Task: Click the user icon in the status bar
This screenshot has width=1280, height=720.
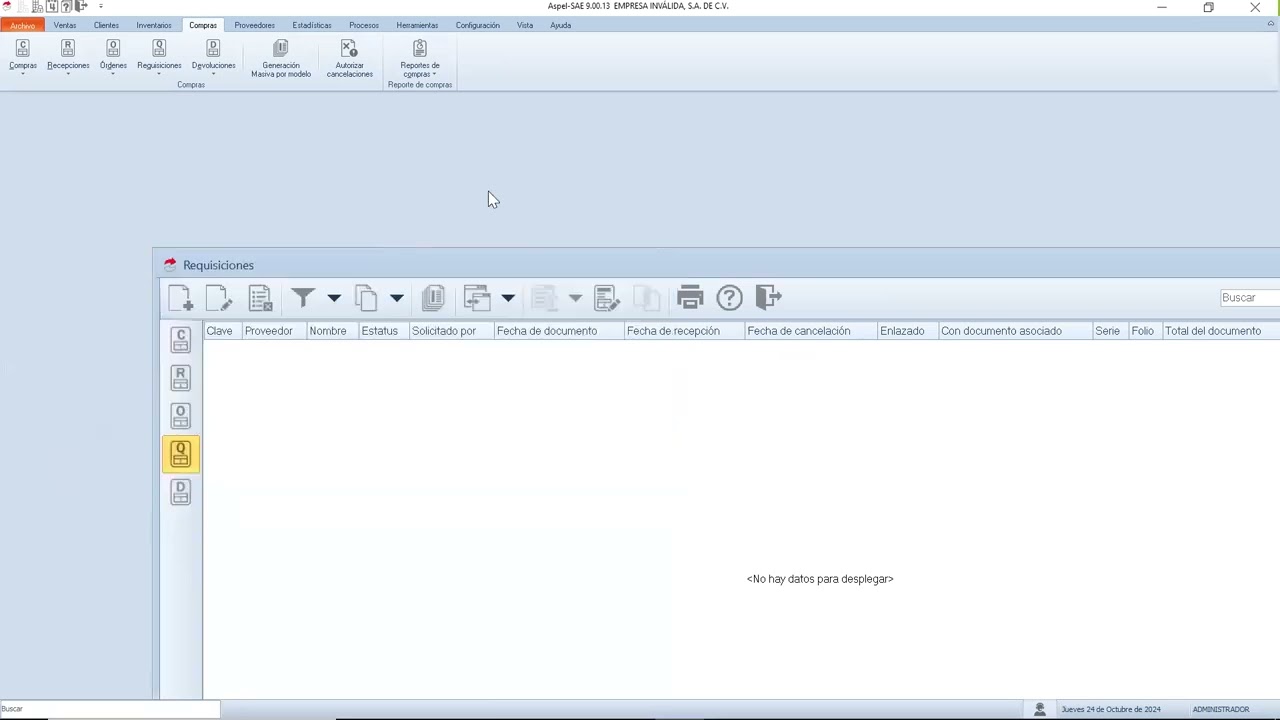Action: coord(1040,709)
